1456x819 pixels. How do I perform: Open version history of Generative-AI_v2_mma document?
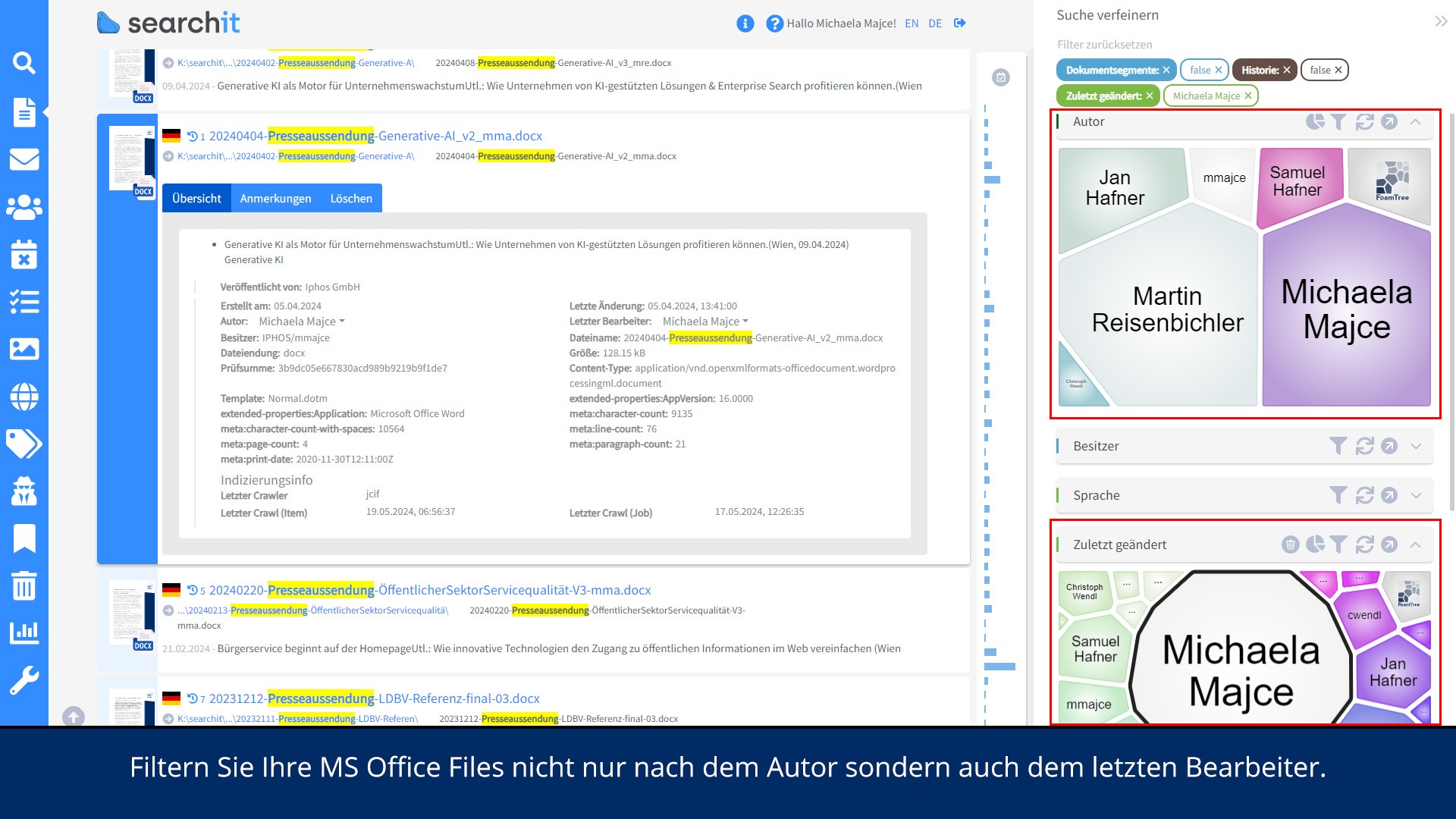(196, 136)
